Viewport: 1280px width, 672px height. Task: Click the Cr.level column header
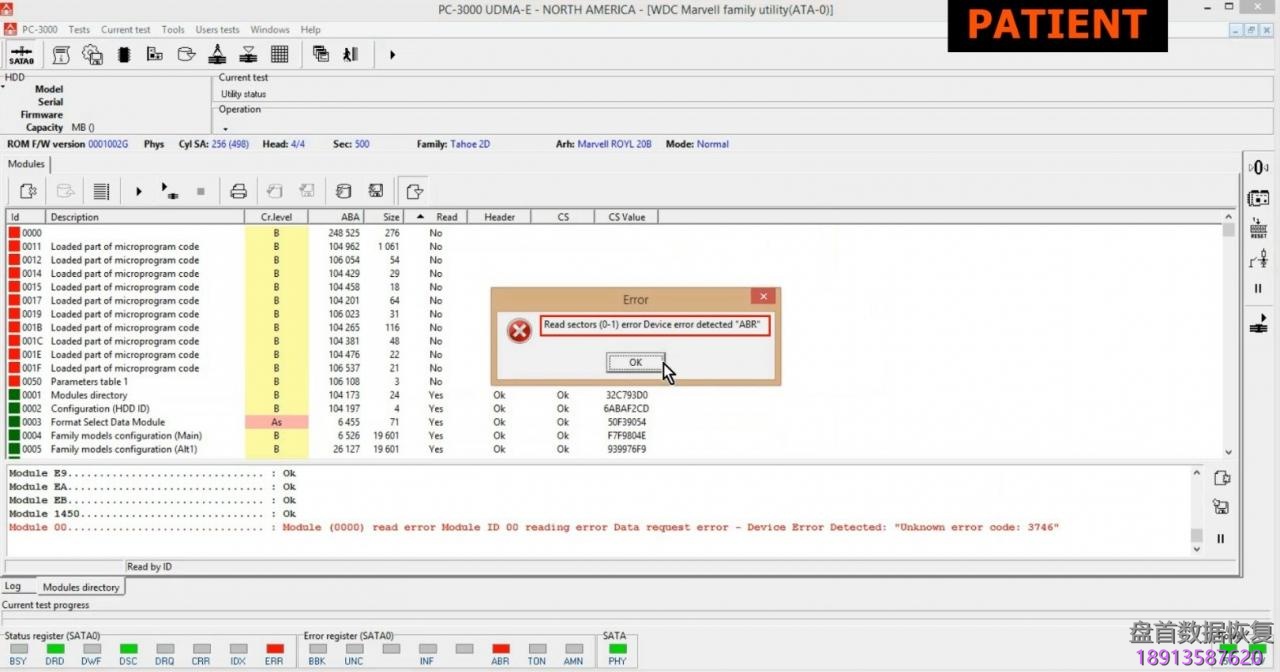point(276,217)
